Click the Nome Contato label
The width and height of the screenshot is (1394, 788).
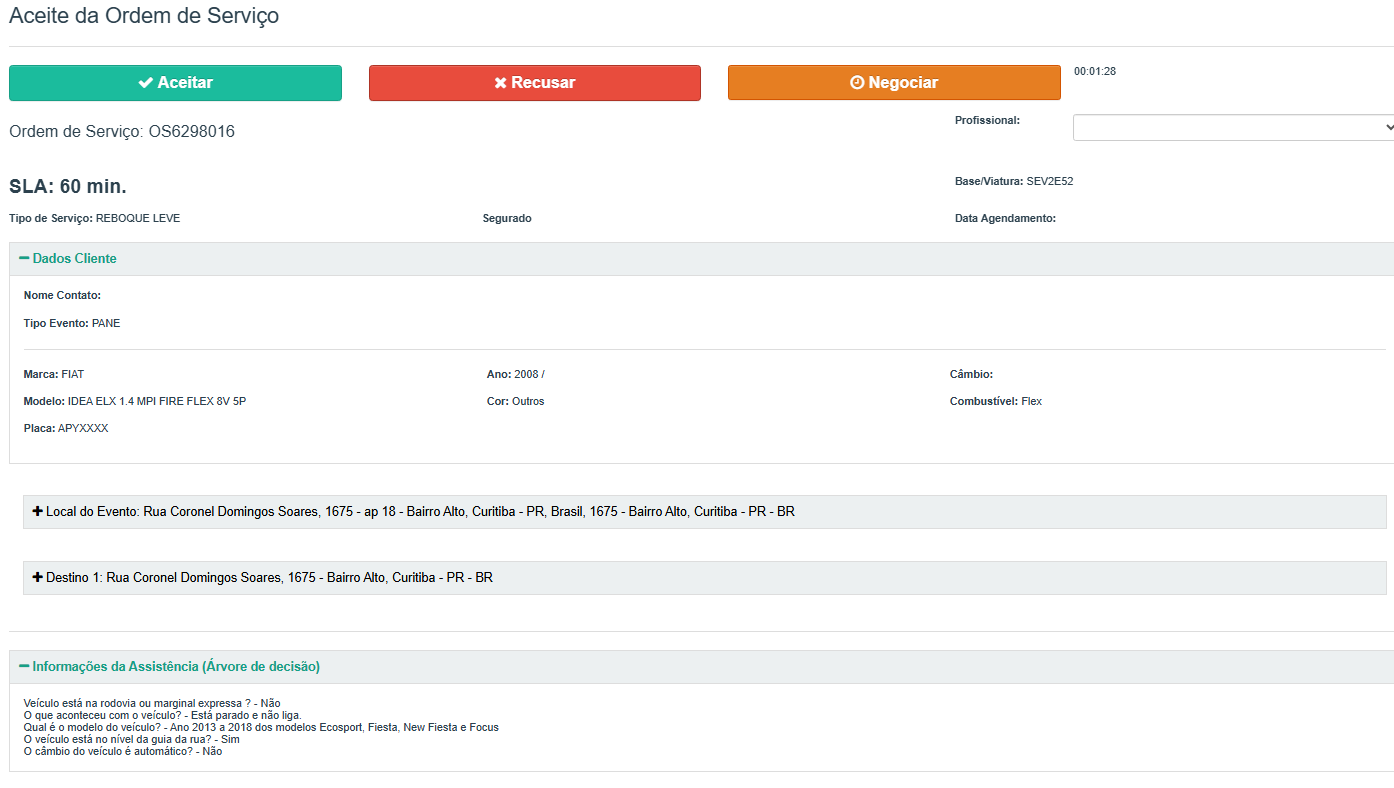coord(62,295)
